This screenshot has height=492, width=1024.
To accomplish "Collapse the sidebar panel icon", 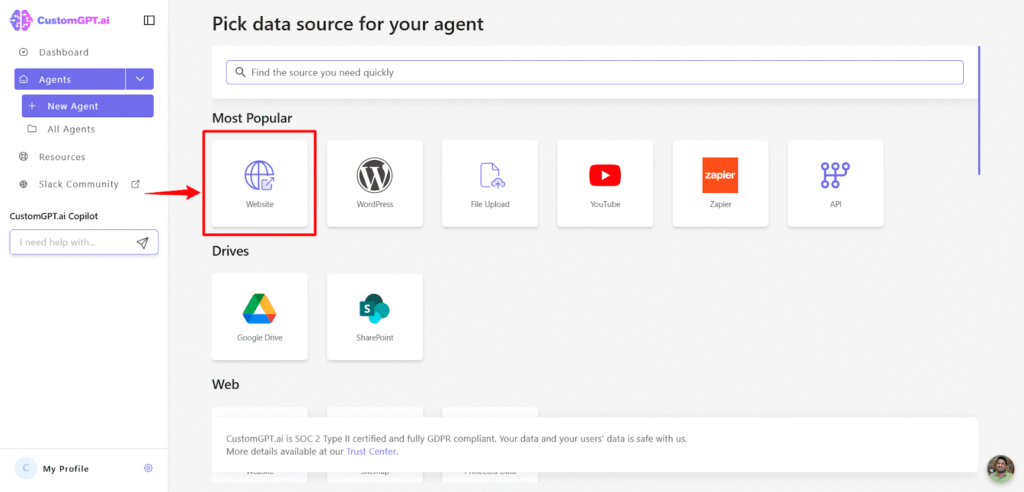I will point(149,20).
